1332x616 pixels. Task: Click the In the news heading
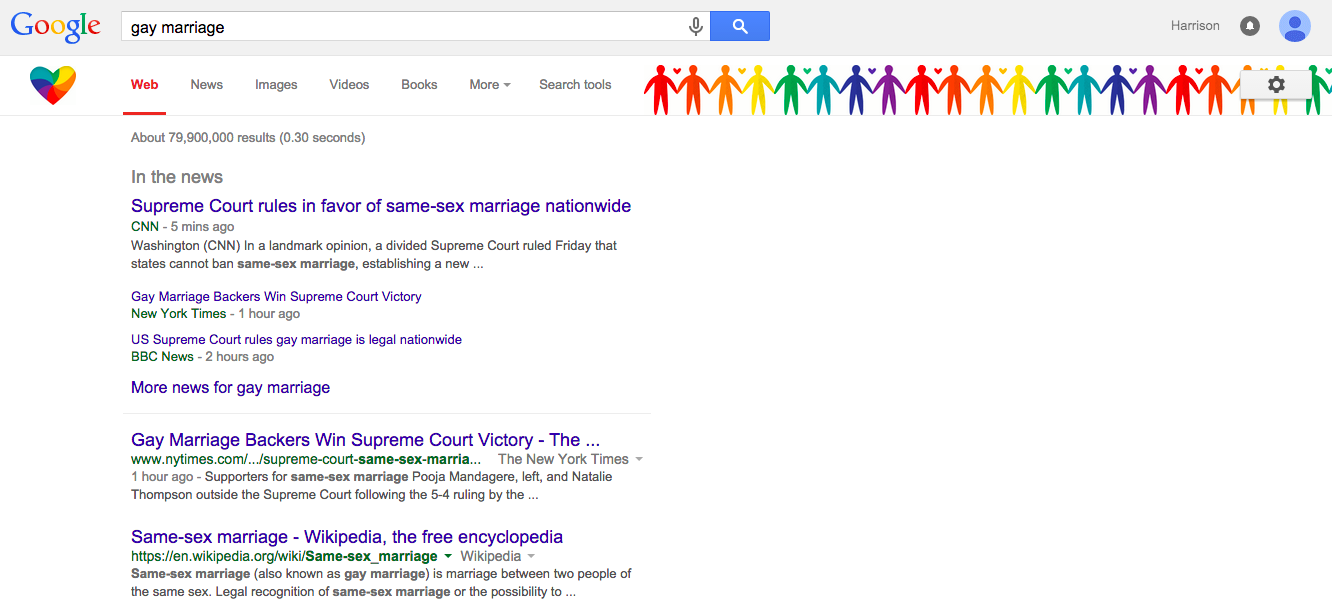click(177, 177)
